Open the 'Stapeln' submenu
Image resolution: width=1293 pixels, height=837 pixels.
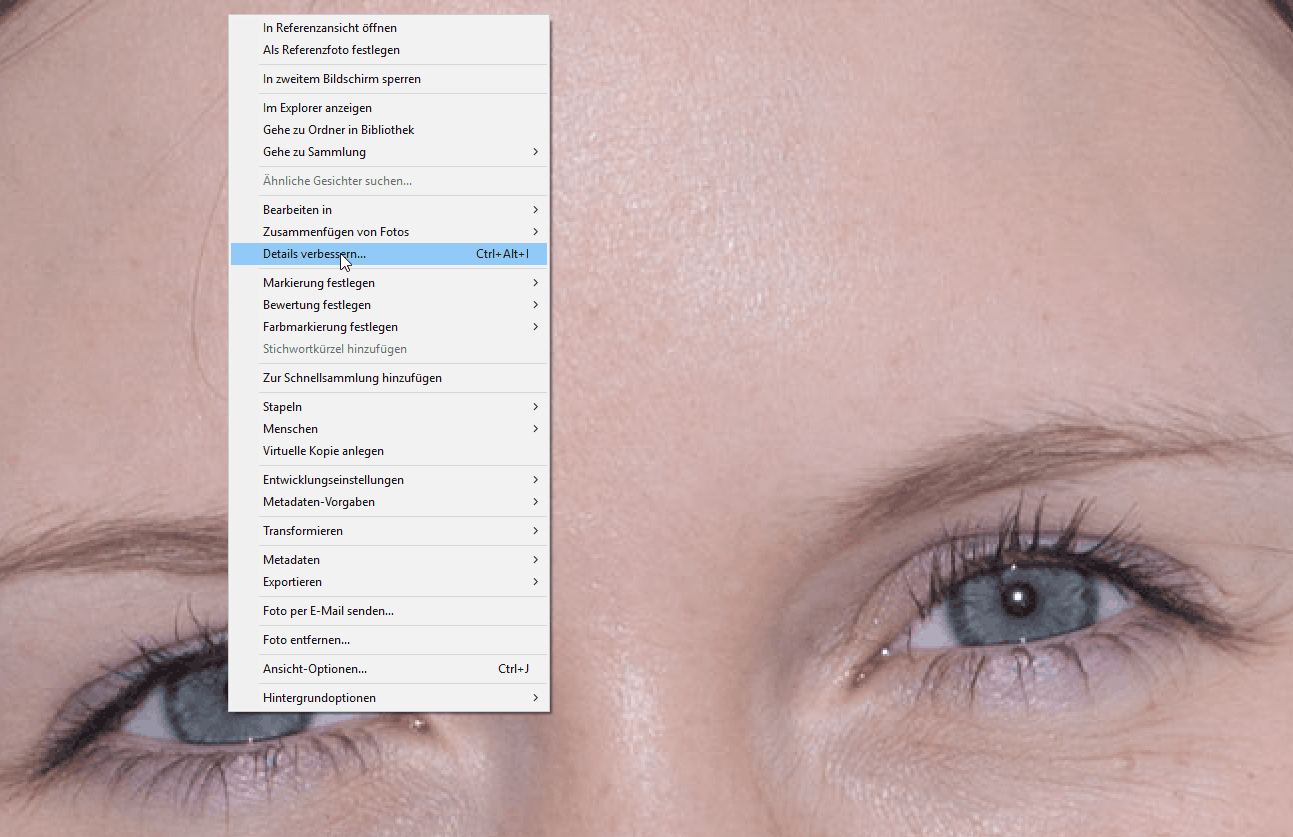(x=282, y=407)
